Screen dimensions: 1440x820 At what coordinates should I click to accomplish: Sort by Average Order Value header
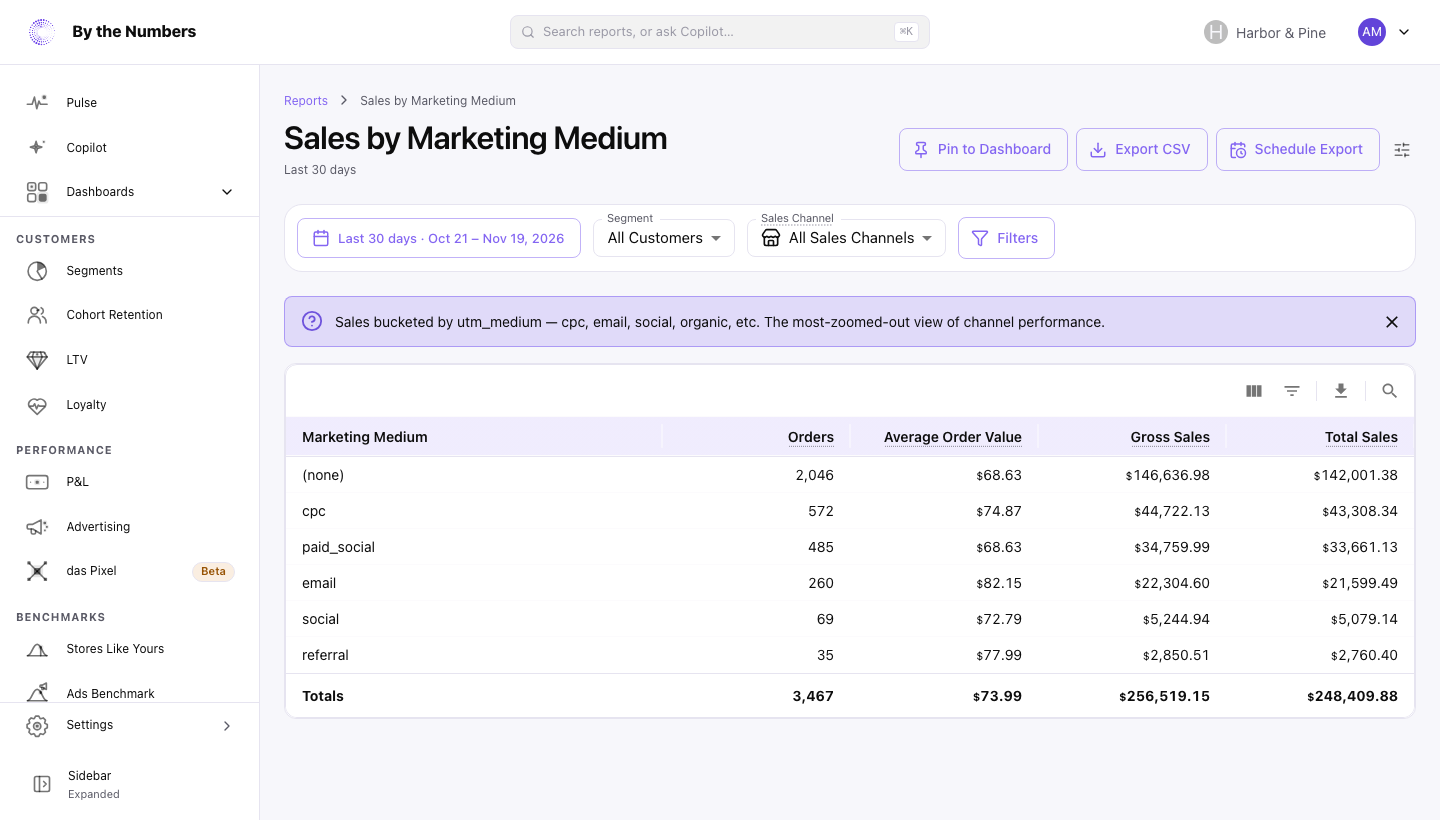(953, 437)
